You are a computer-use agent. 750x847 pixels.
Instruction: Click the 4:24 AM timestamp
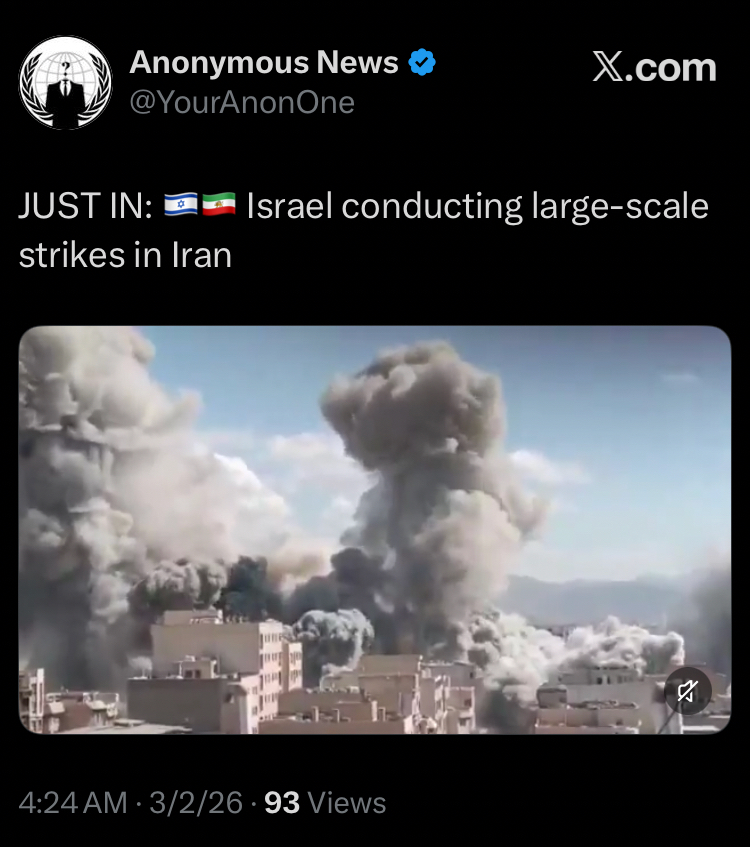[x=73, y=803]
